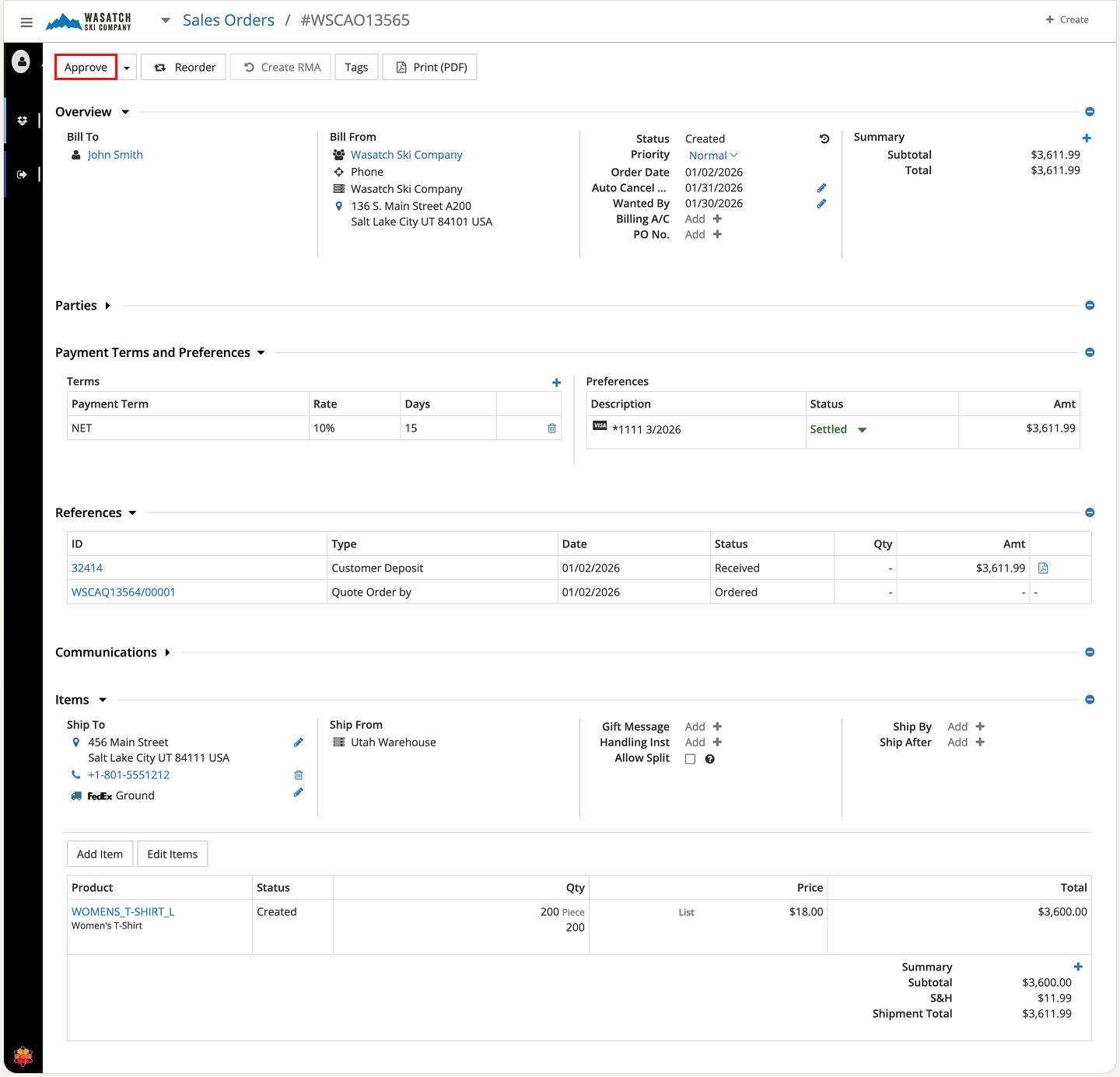The image size is (1120, 1077).
Task: Open the Customer Deposit PDF document icon
Action: [x=1043, y=568]
